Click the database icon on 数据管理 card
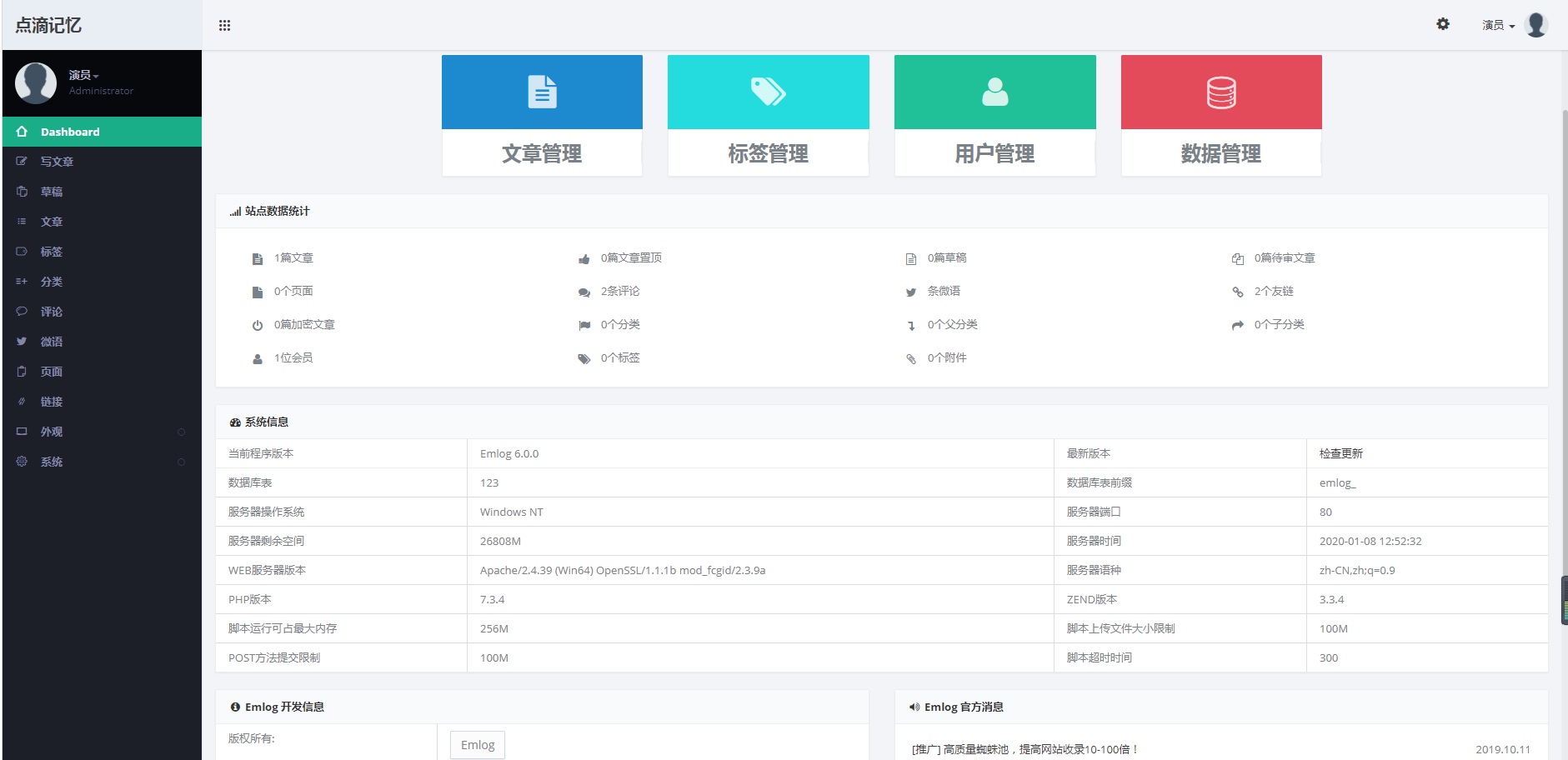1568x760 pixels. [1221, 92]
